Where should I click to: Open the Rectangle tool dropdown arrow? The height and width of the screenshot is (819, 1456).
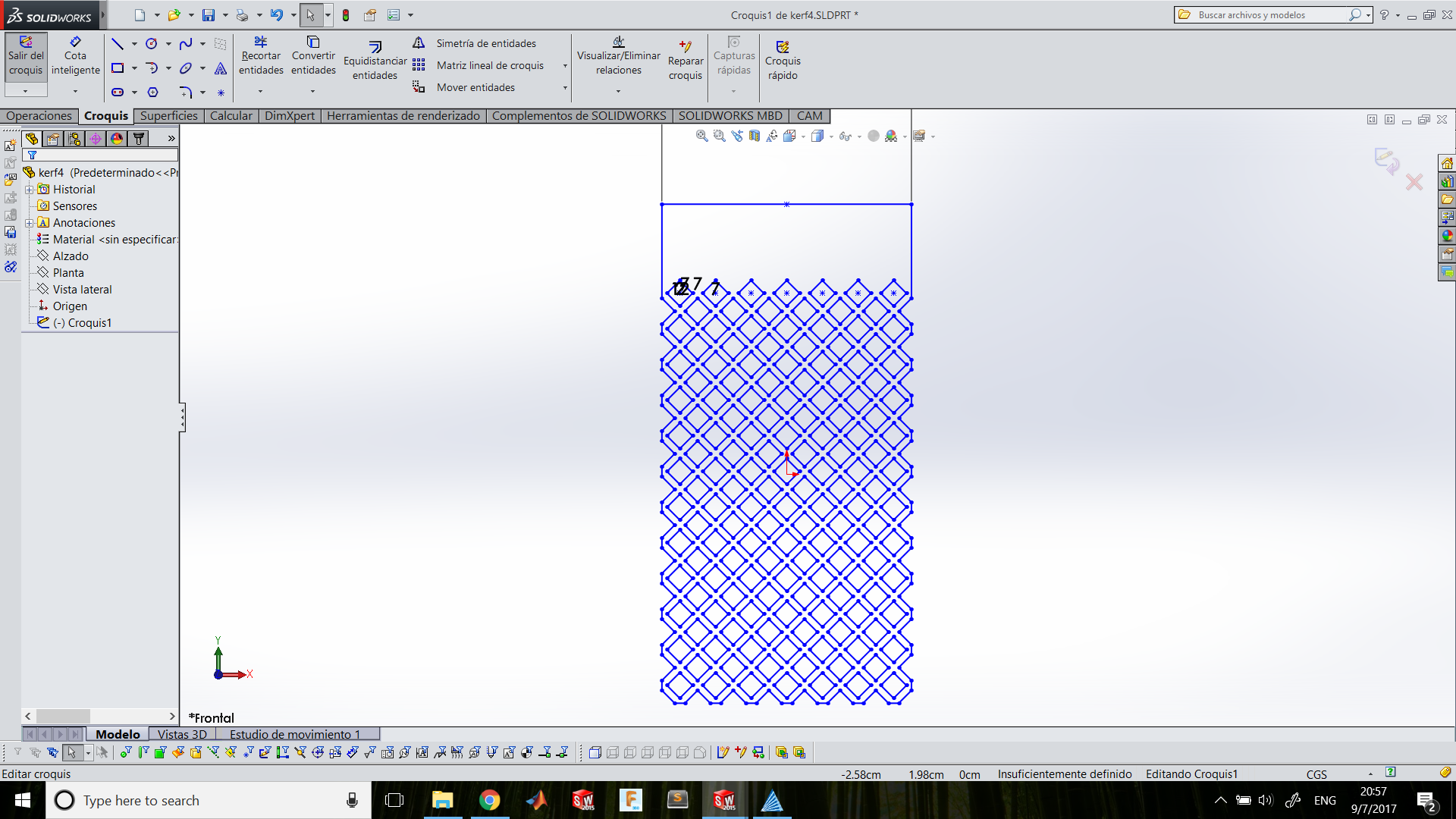click(x=134, y=68)
